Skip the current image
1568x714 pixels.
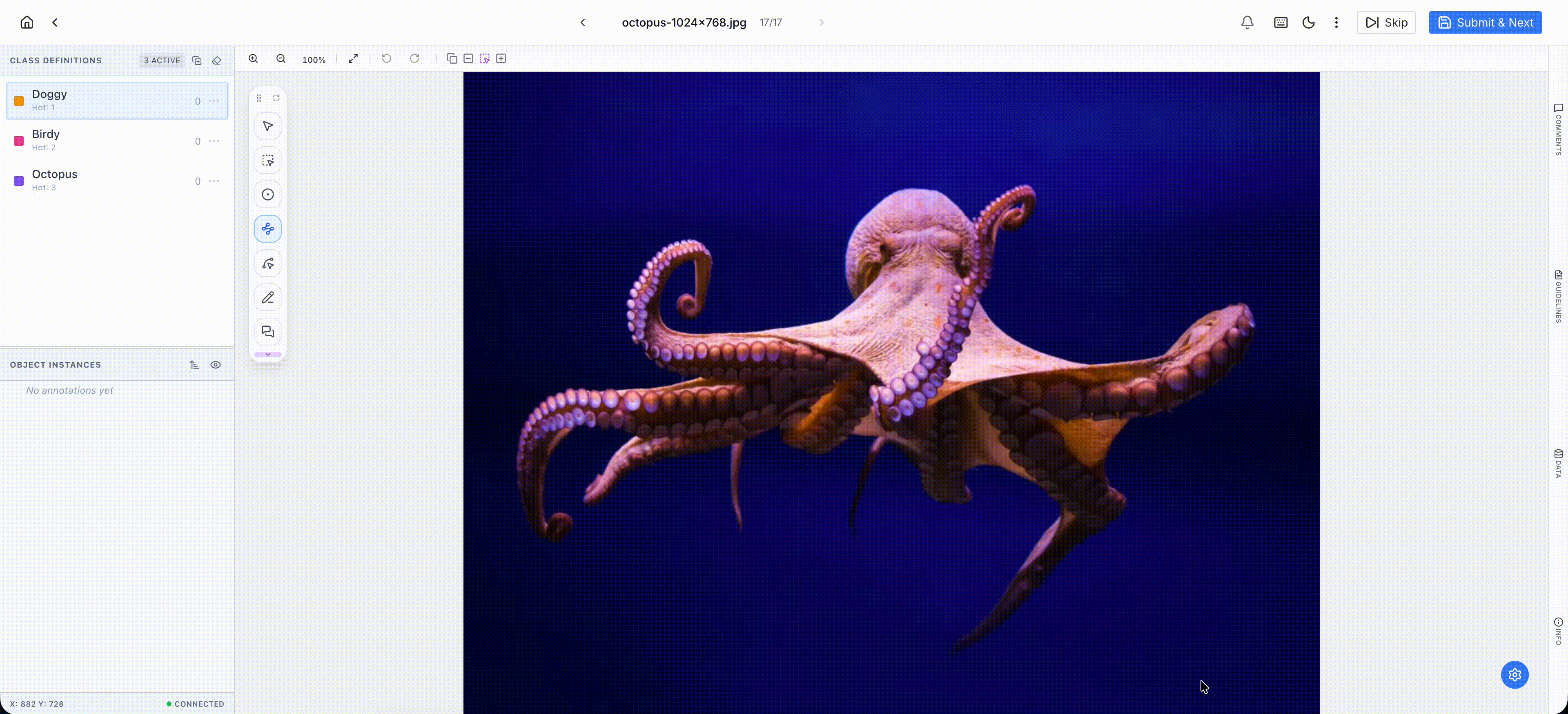click(x=1386, y=22)
